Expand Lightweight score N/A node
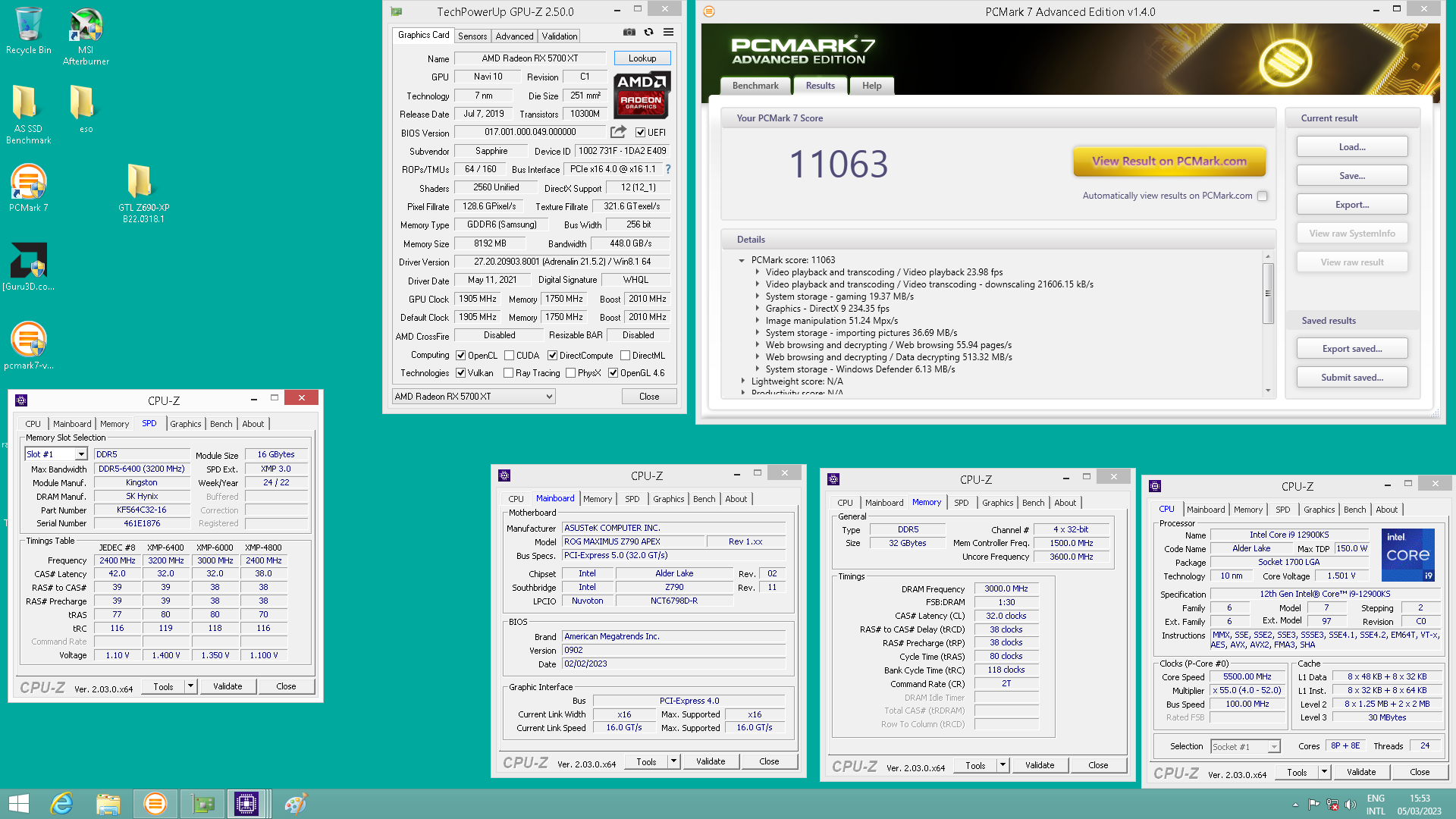 tap(742, 381)
